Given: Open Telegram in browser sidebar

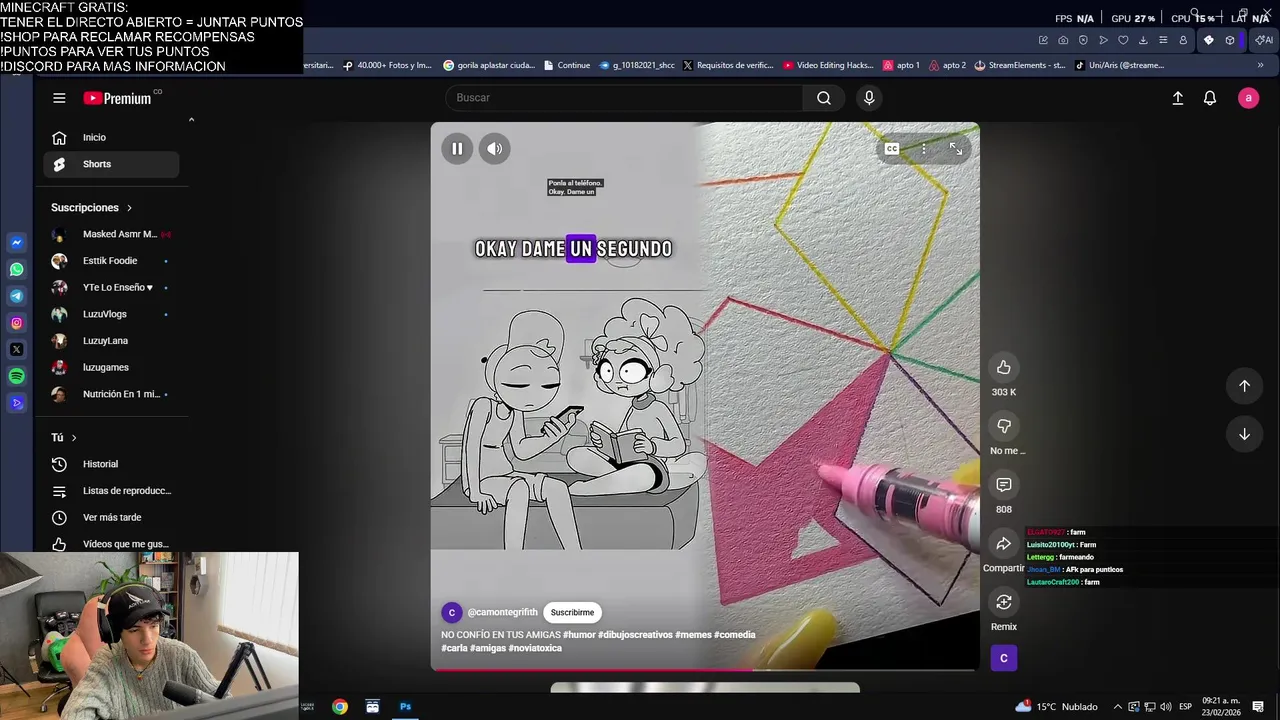Looking at the screenshot, I should [16, 296].
